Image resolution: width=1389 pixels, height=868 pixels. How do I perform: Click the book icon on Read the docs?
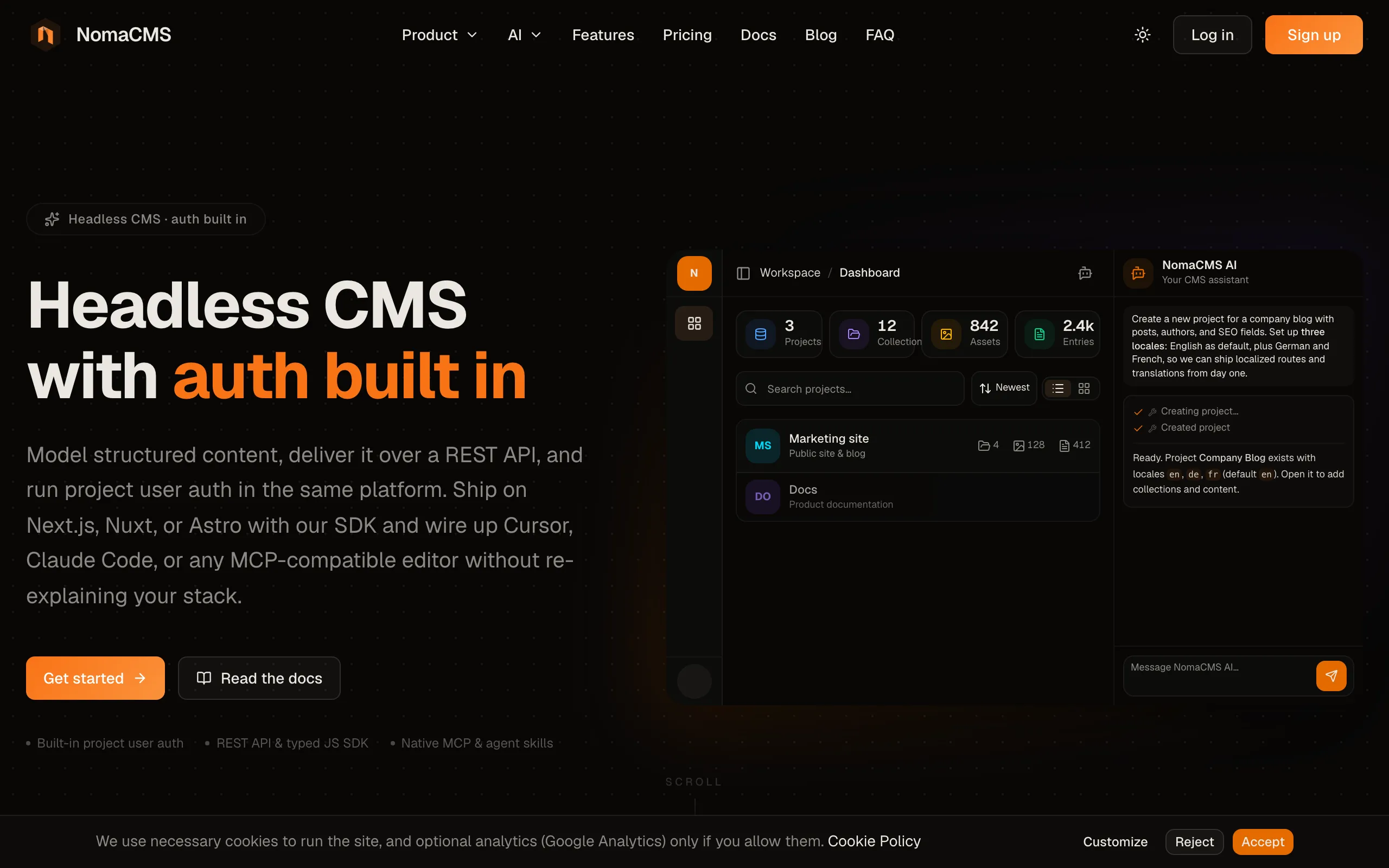(204, 678)
